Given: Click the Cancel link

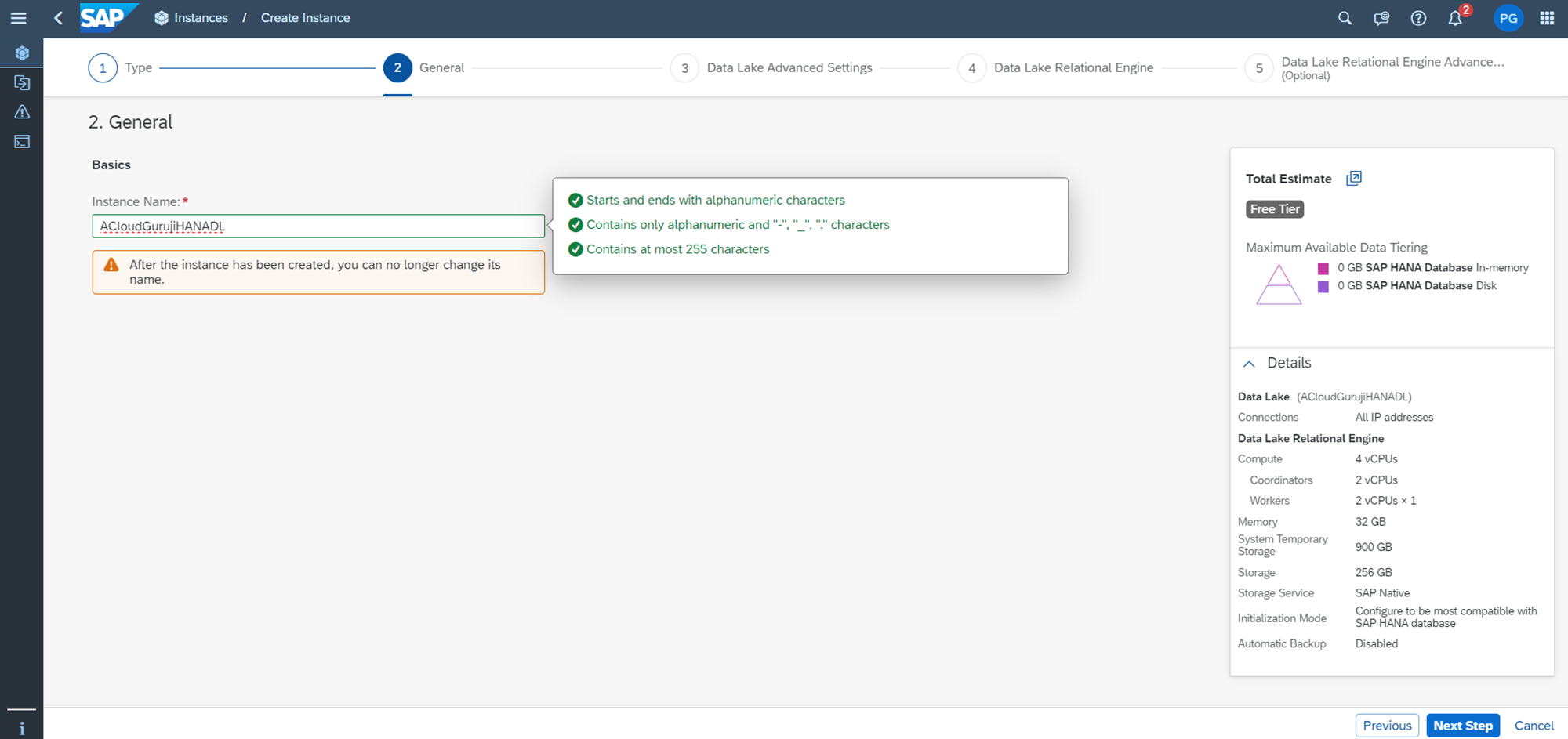Looking at the screenshot, I should point(1534,726).
